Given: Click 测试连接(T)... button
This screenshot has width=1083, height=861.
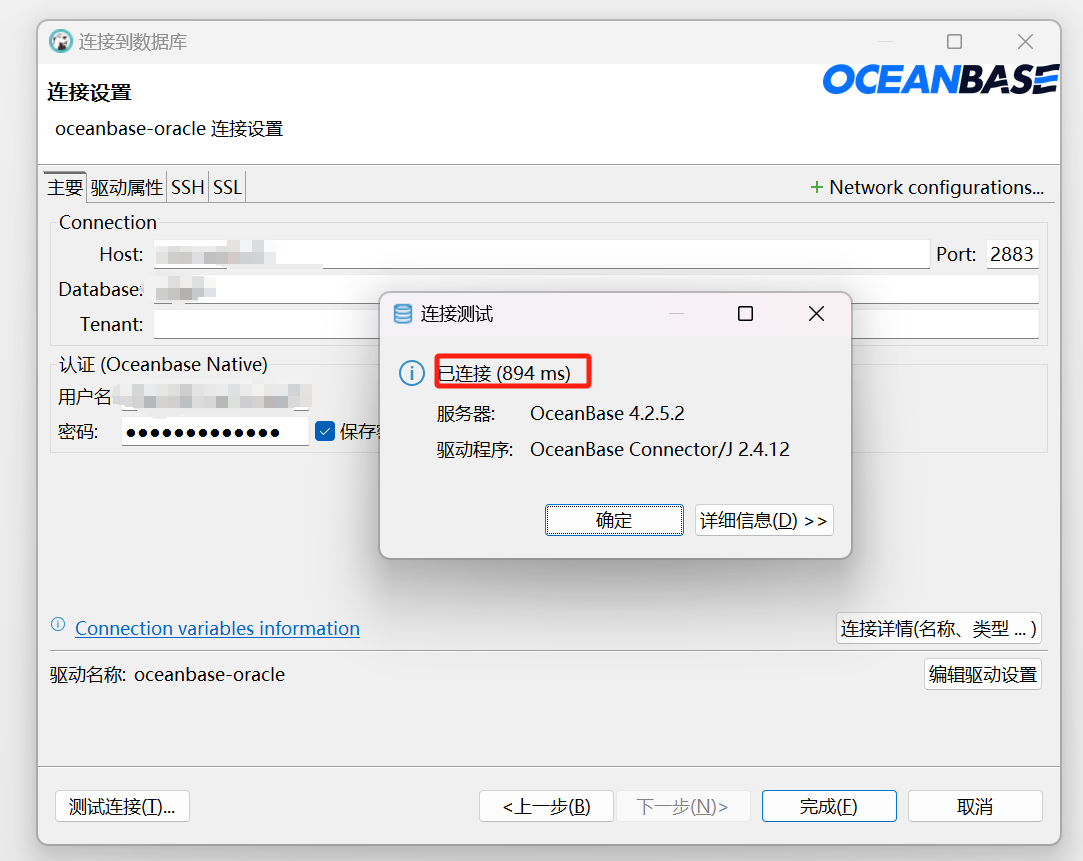Looking at the screenshot, I should [x=122, y=806].
